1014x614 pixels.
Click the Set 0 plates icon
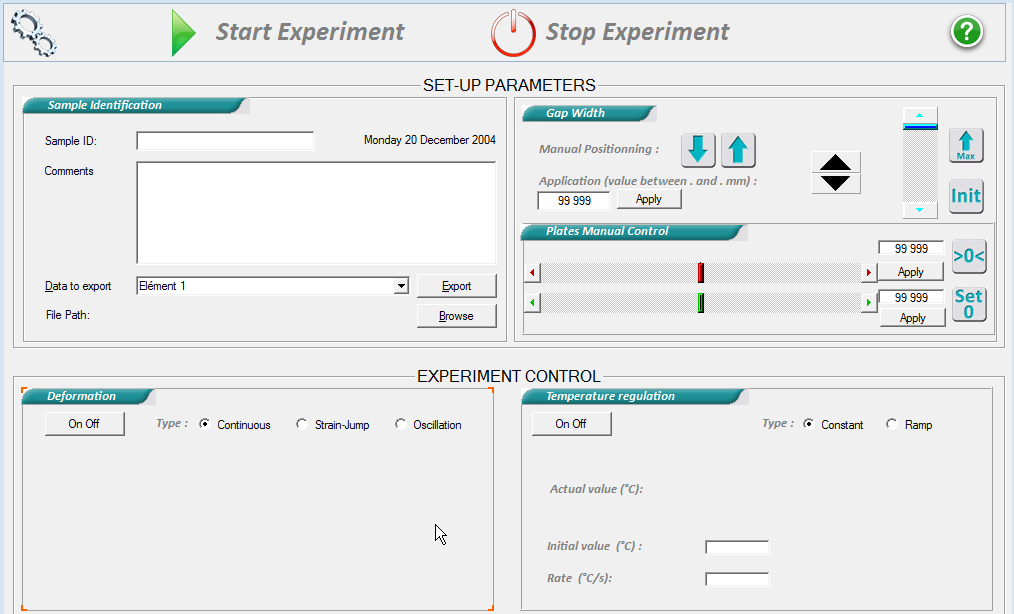tap(968, 303)
